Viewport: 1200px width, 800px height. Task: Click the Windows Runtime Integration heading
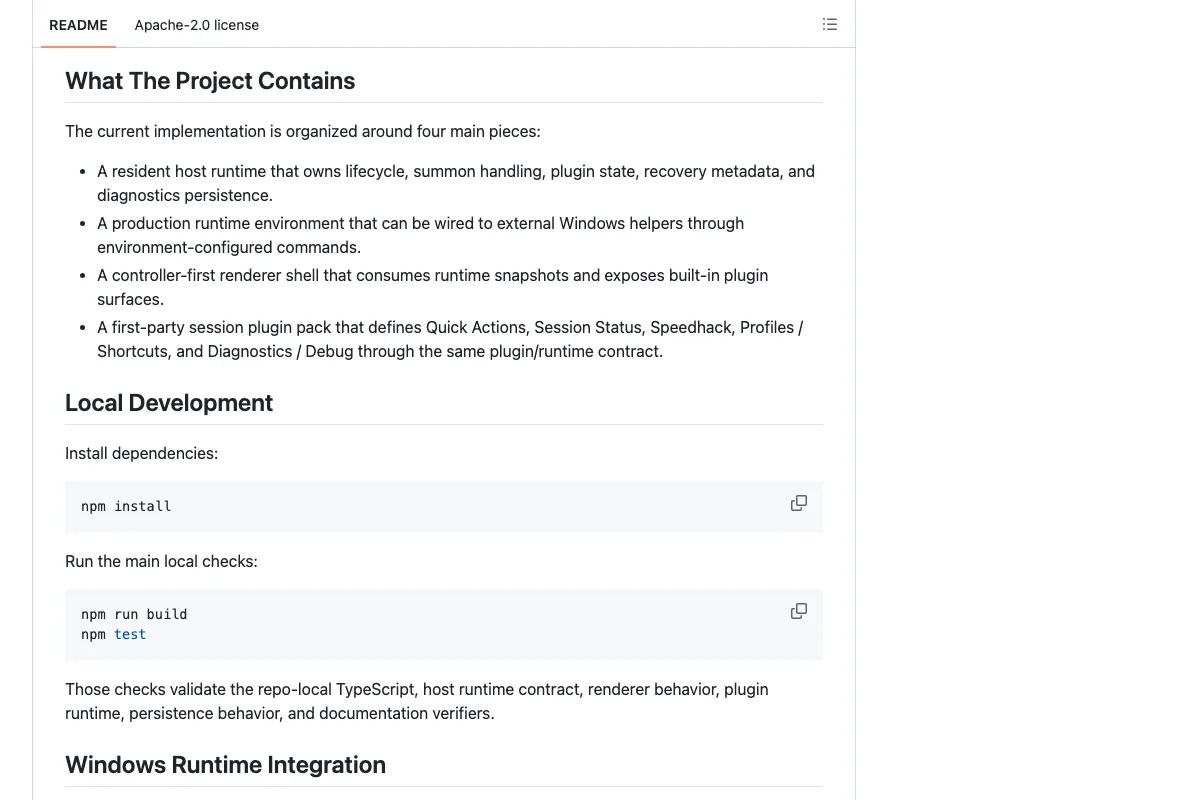coord(225,765)
